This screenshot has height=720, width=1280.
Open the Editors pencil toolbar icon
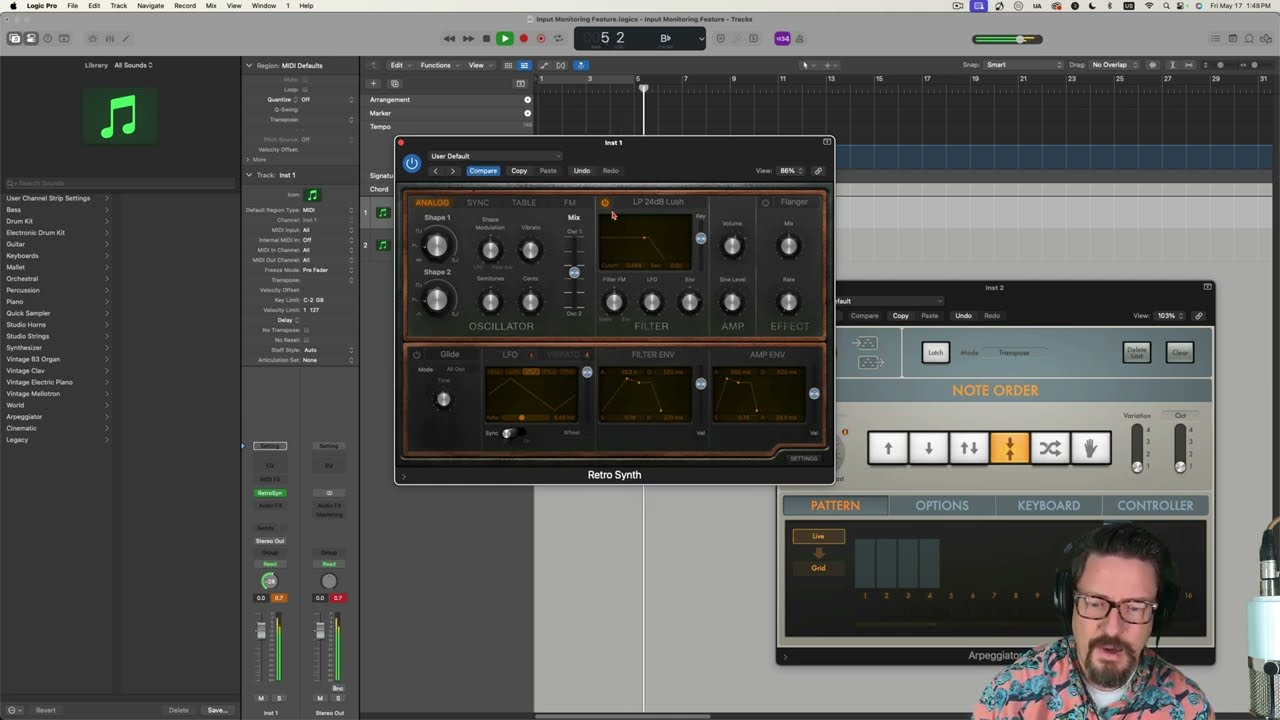pos(126,39)
